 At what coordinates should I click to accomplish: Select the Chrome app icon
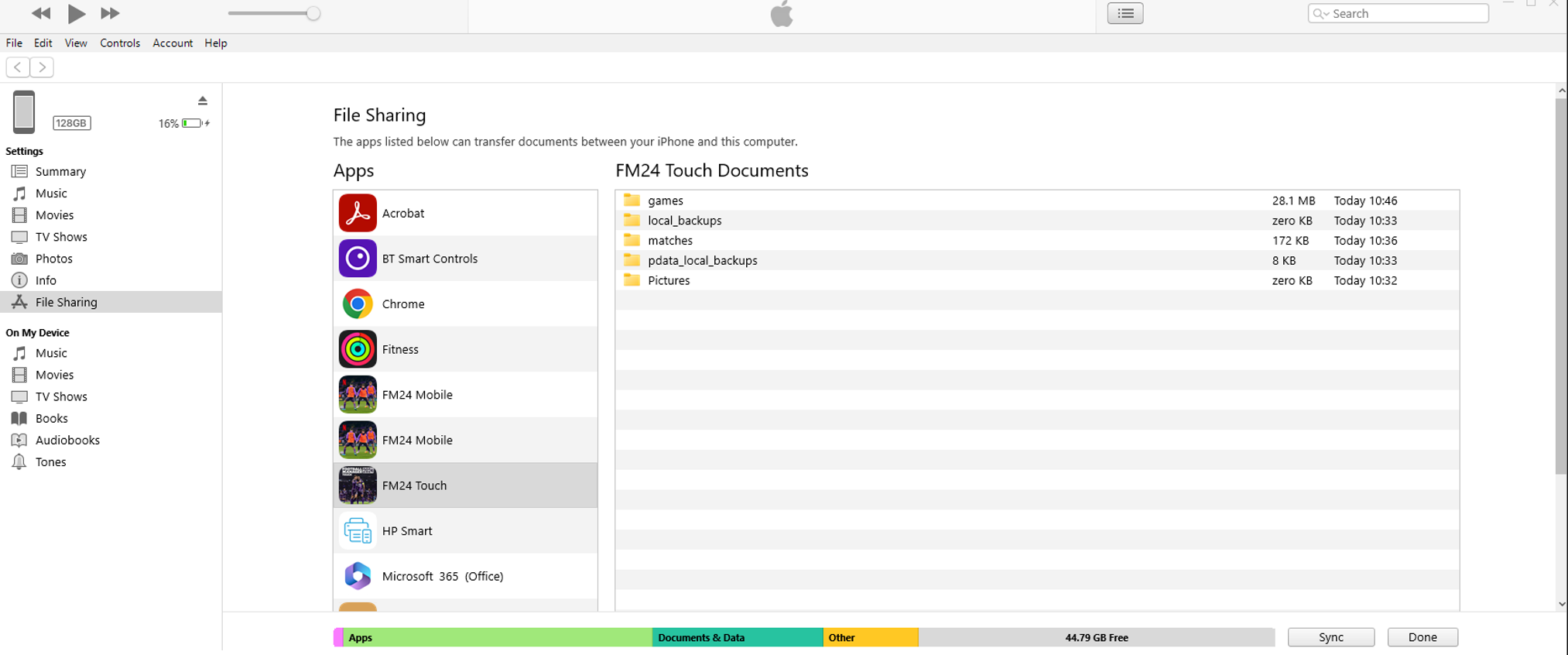click(x=358, y=304)
